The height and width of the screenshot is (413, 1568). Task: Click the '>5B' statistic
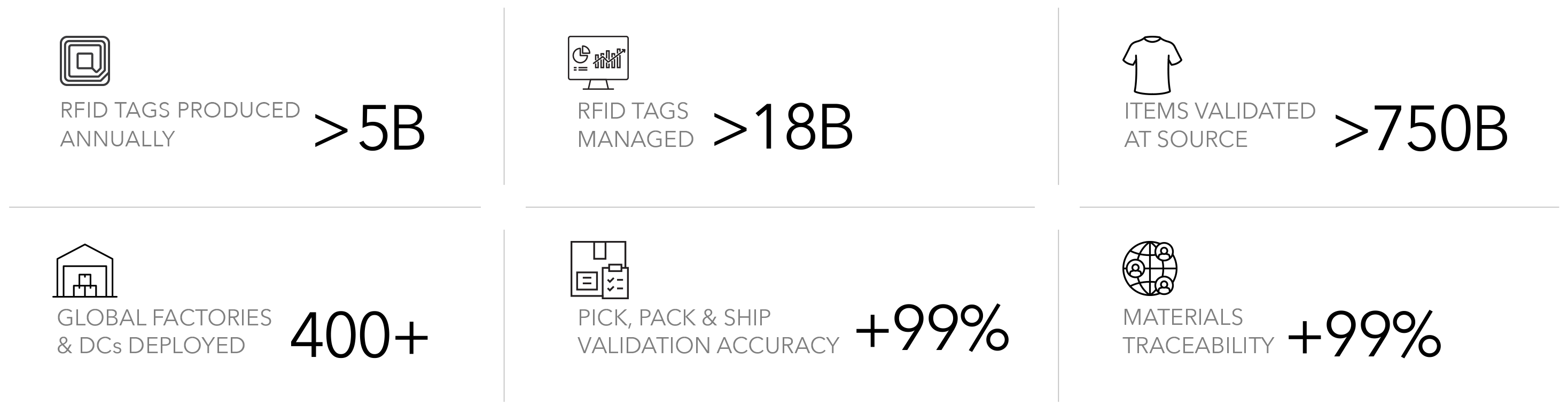pos(369,129)
